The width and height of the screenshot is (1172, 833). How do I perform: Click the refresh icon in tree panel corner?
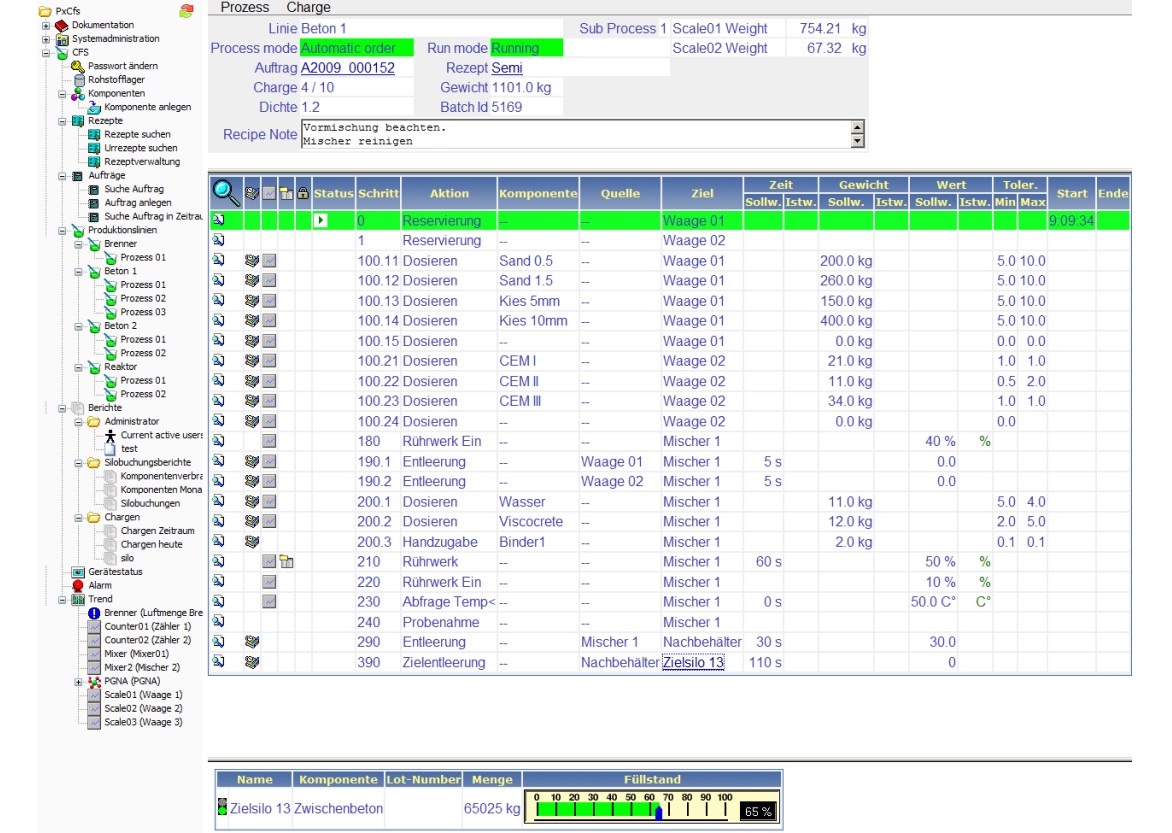186,11
